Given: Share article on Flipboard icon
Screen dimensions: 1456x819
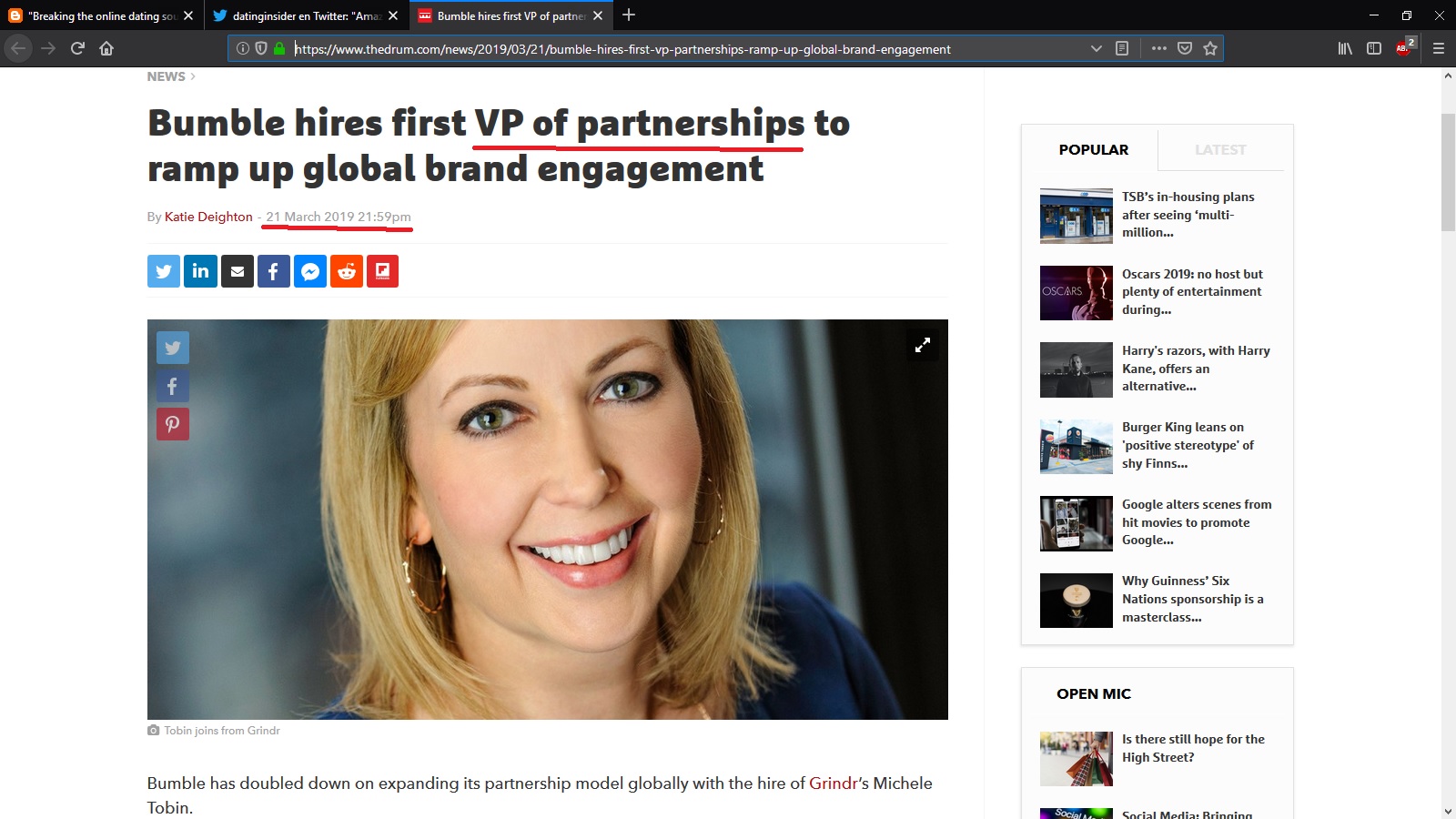Looking at the screenshot, I should (x=383, y=271).
